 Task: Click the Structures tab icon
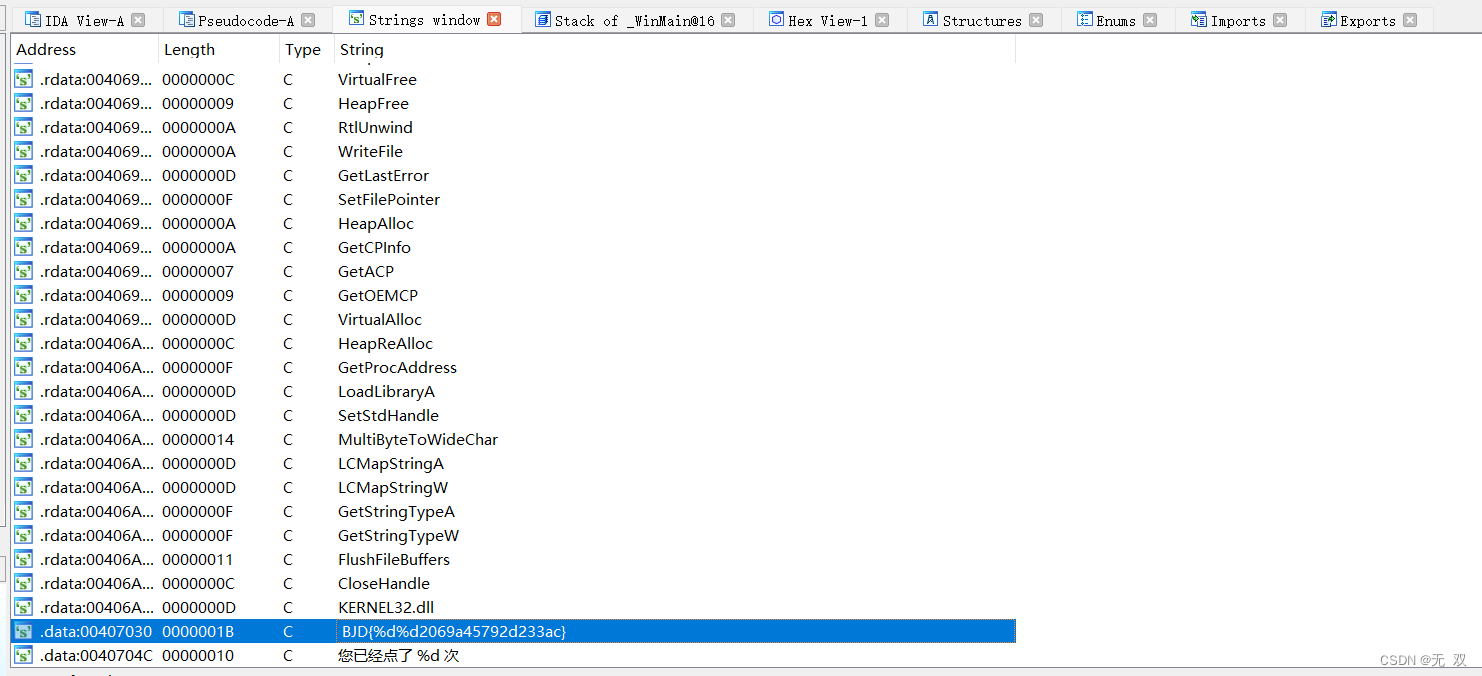pyautogui.click(x=932, y=18)
